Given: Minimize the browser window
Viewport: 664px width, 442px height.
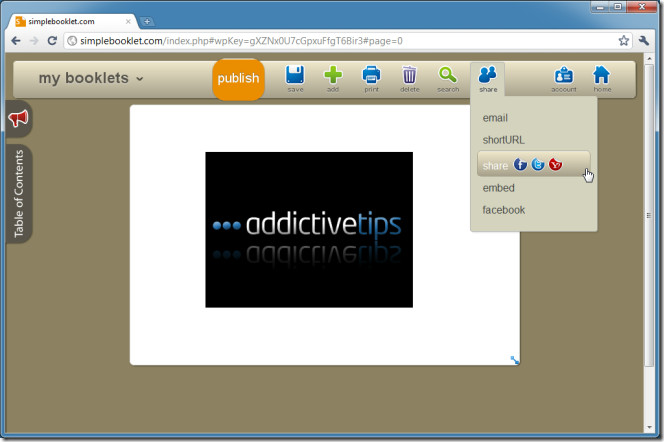Looking at the screenshot, I should click(600, 7).
